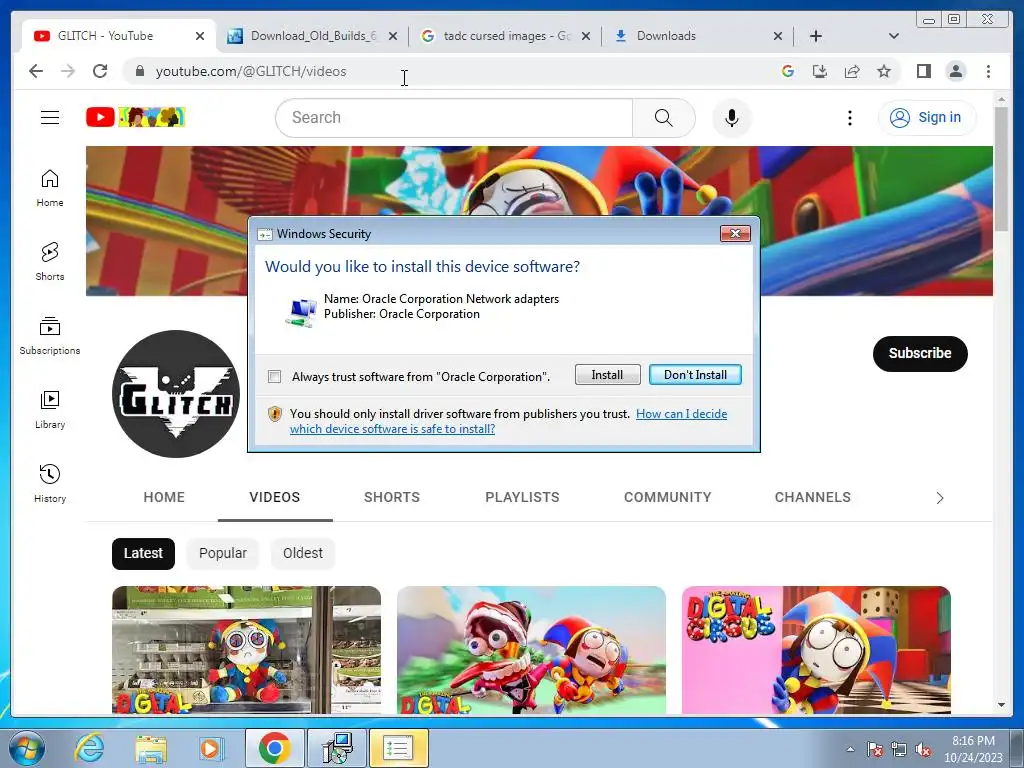Viewport: 1024px width, 768px height.
Task: Show more channel tabs with right chevron
Action: [x=940, y=498]
